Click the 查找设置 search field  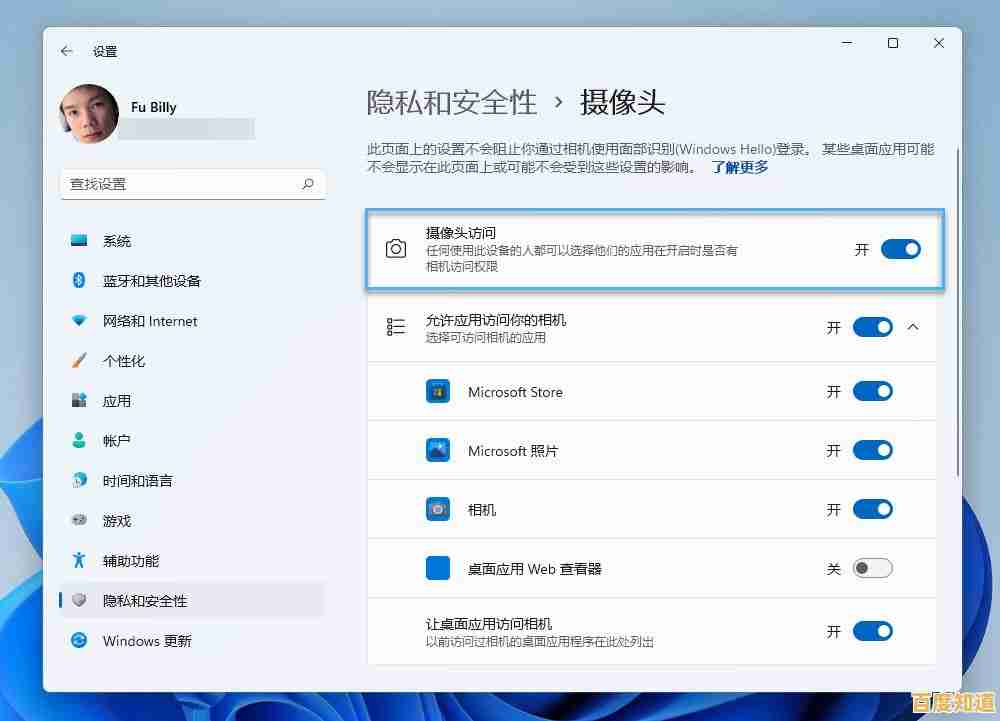pyautogui.click(x=193, y=184)
